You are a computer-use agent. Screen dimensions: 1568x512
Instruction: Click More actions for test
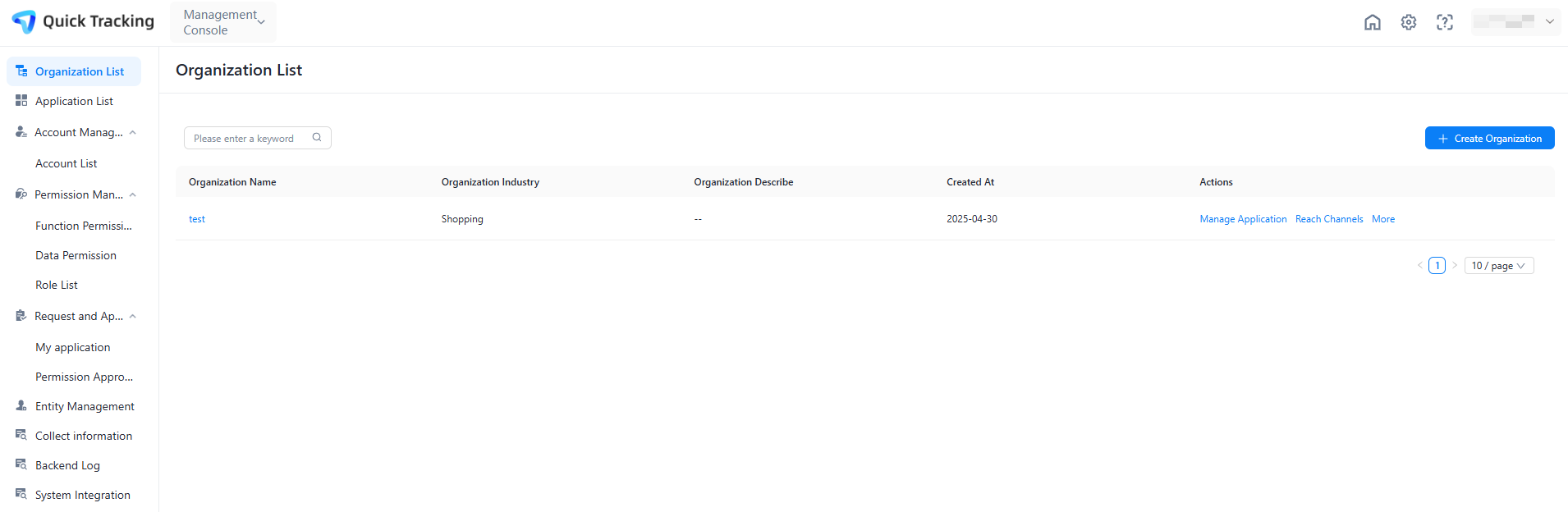tap(1383, 219)
